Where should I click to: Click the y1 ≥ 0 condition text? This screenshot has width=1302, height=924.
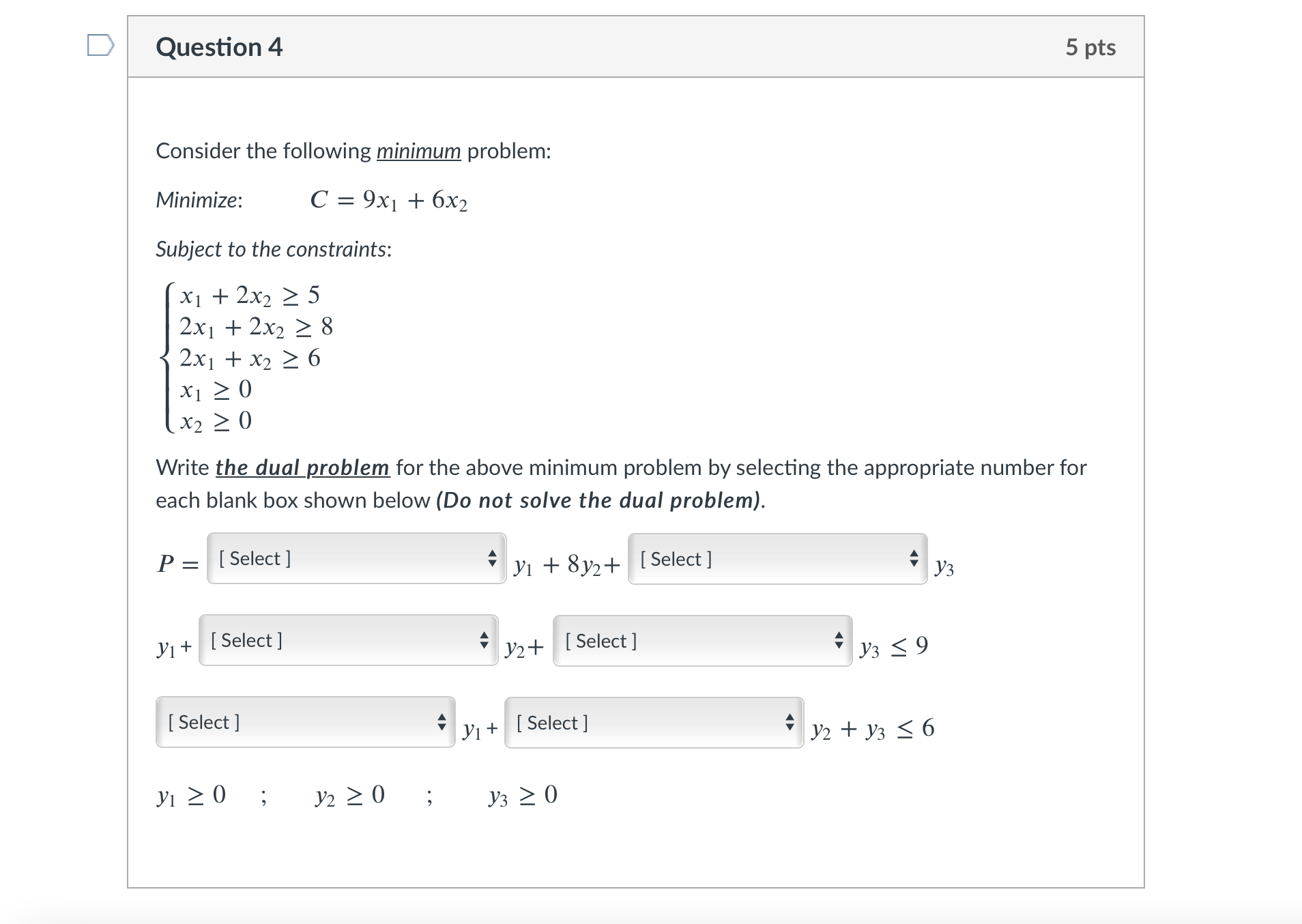[x=192, y=795]
